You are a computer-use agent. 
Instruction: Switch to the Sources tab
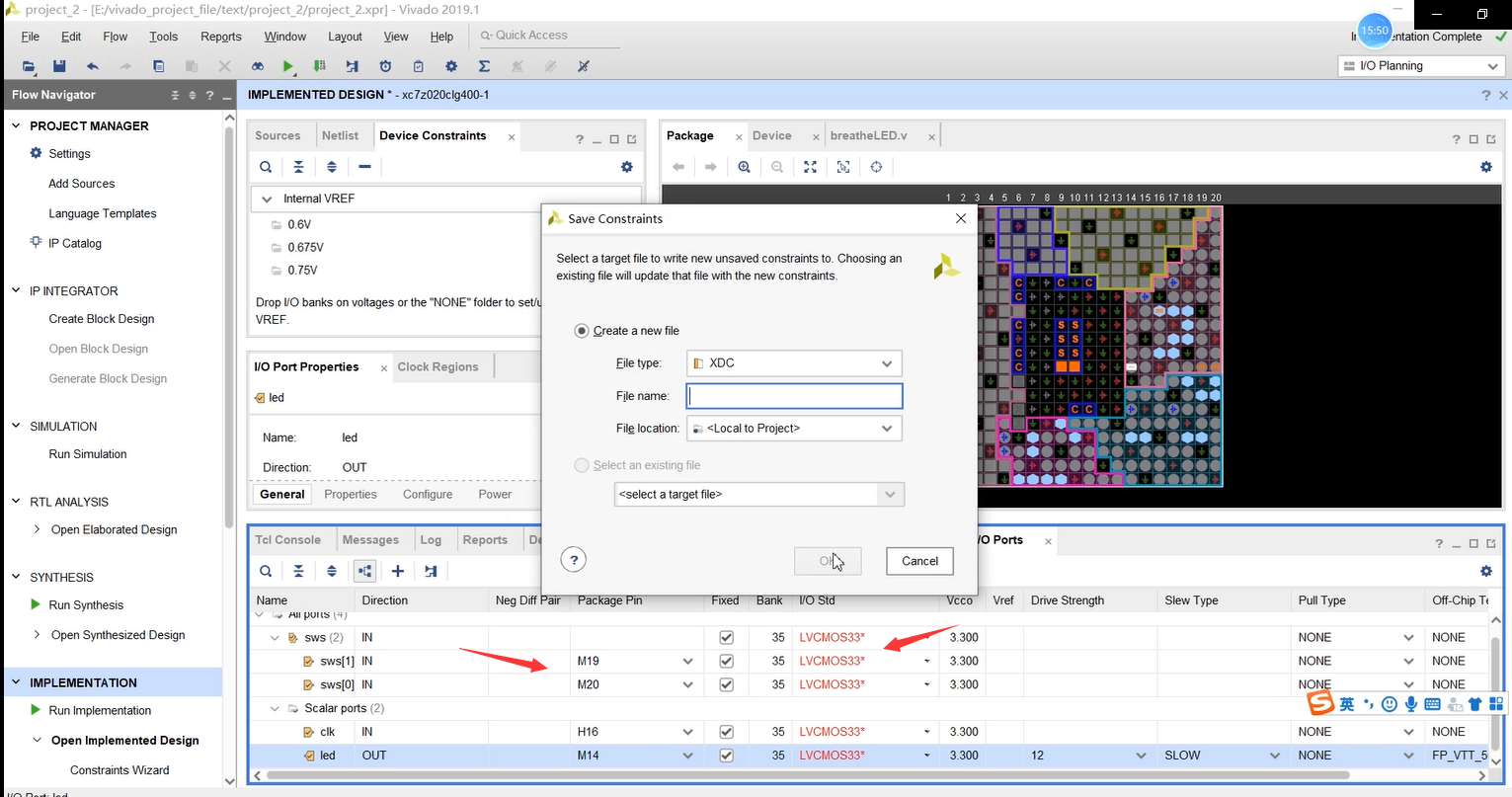[x=278, y=135]
